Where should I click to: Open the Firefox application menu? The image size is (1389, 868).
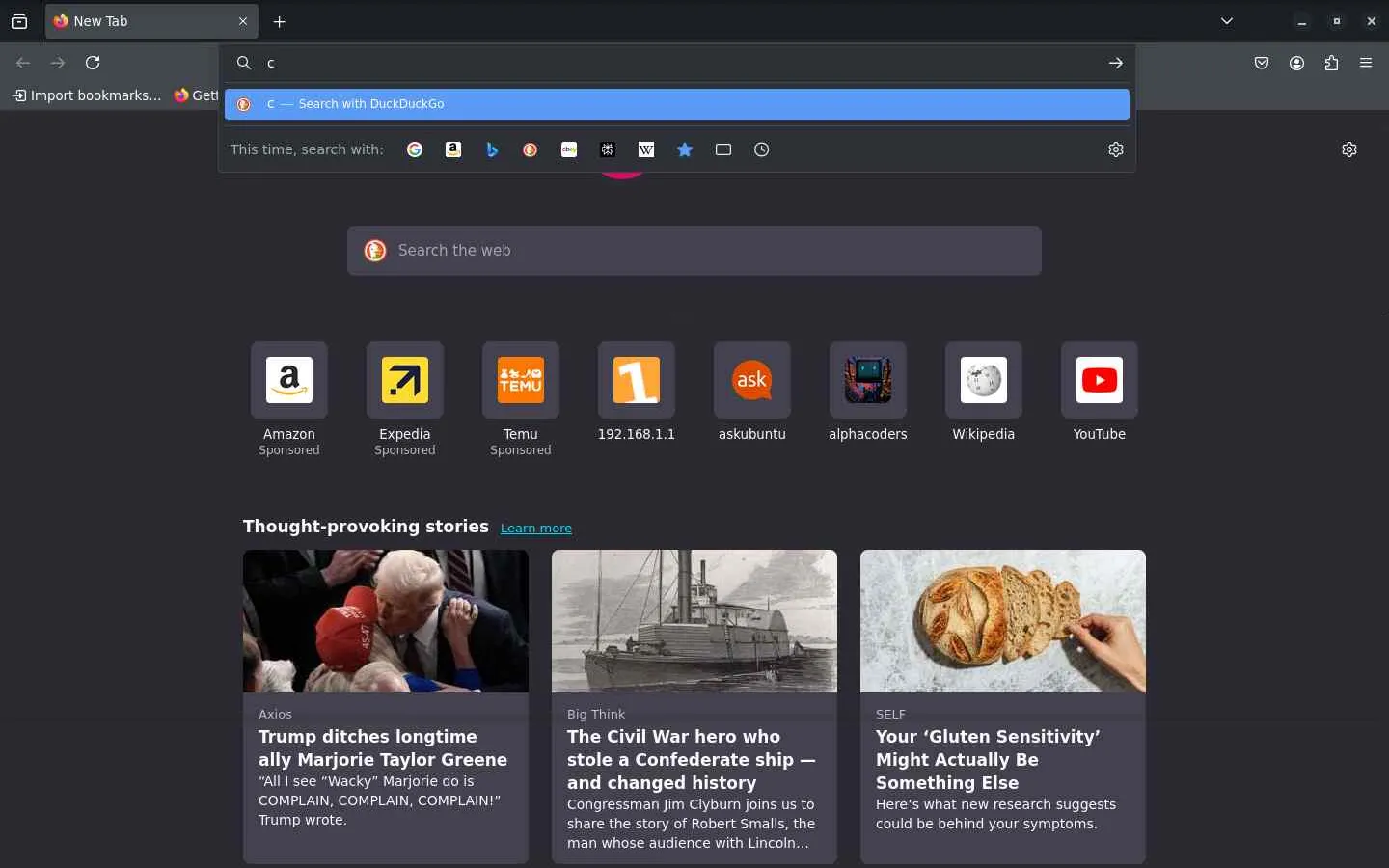[1366, 63]
